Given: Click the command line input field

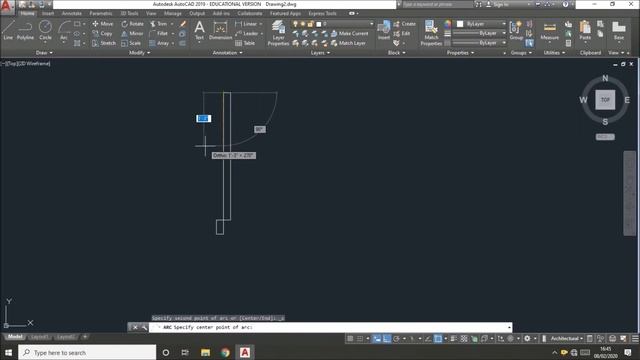Looking at the screenshot, I should pyautogui.click(x=330, y=327).
